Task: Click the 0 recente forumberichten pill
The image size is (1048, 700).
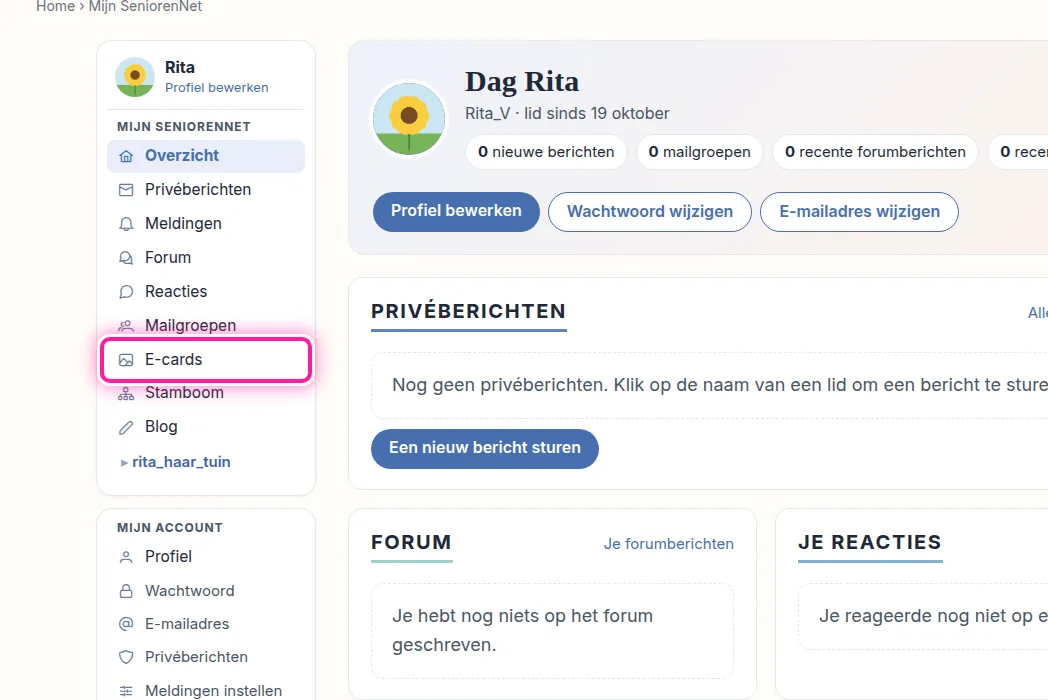Action: pyautogui.click(x=876, y=152)
